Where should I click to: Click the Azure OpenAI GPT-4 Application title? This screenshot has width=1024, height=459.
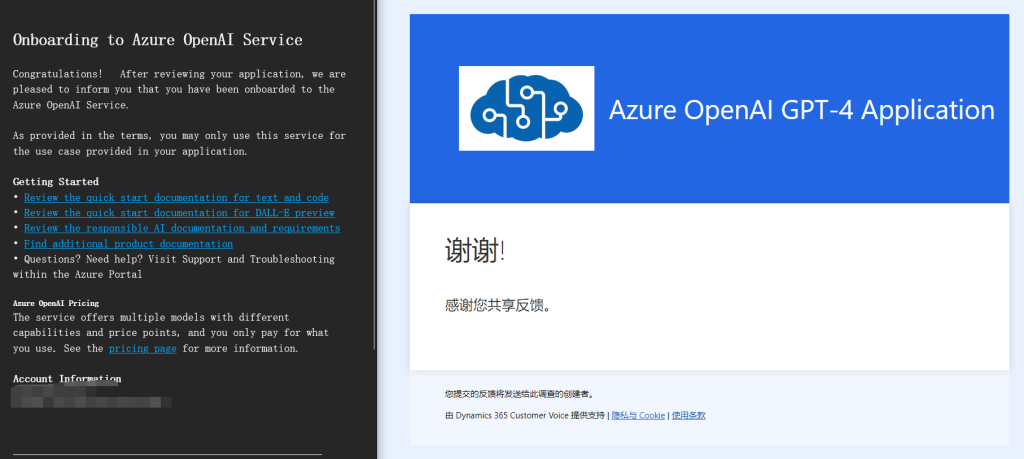click(x=801, y=110)
